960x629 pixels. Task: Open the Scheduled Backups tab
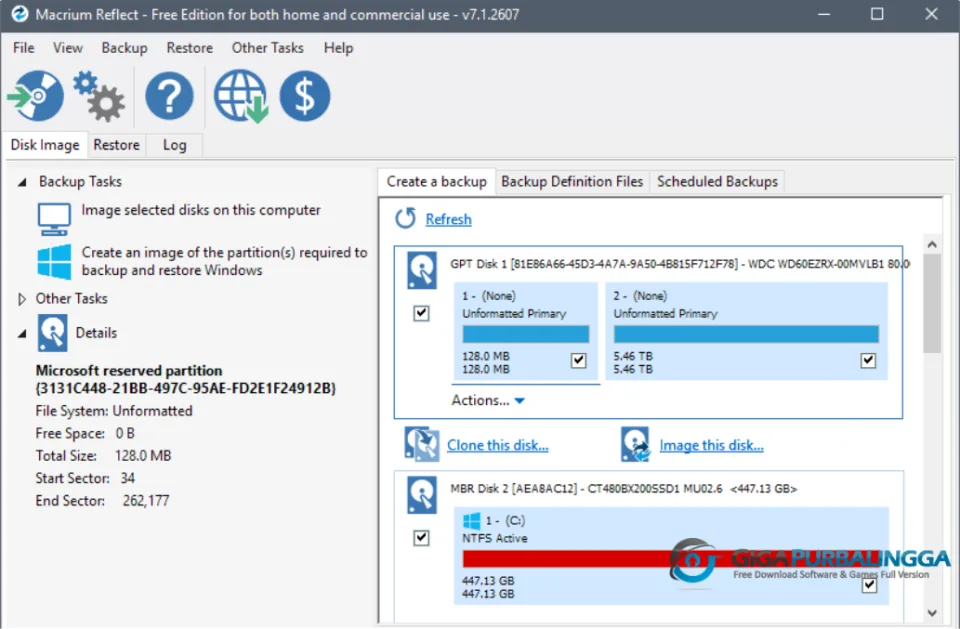coord(717,182)
